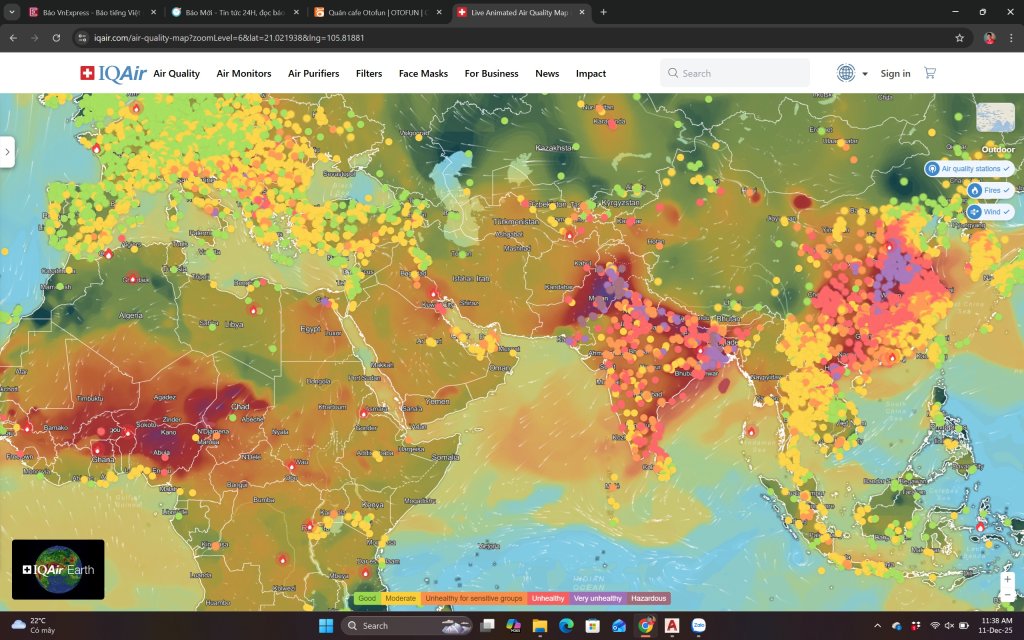Click the IQAir search field
Image resolution: width=1024 pixels, height=640 pixels.
[x=735, y=72]
